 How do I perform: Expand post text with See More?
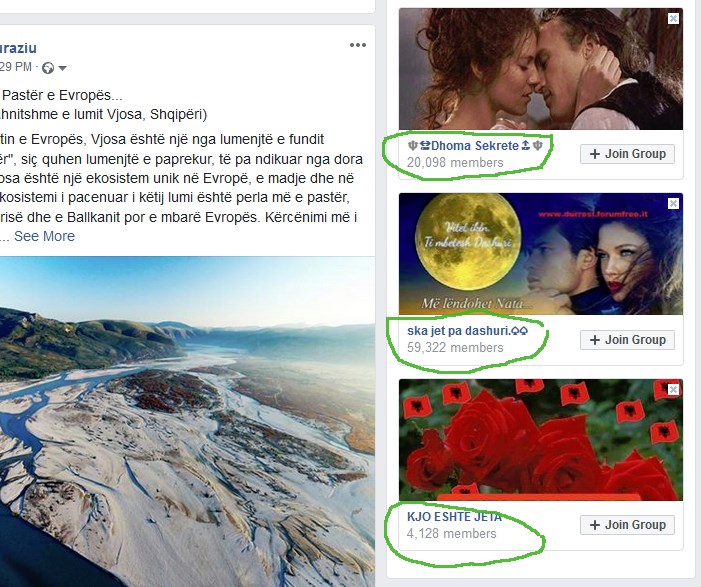(44, 236)
